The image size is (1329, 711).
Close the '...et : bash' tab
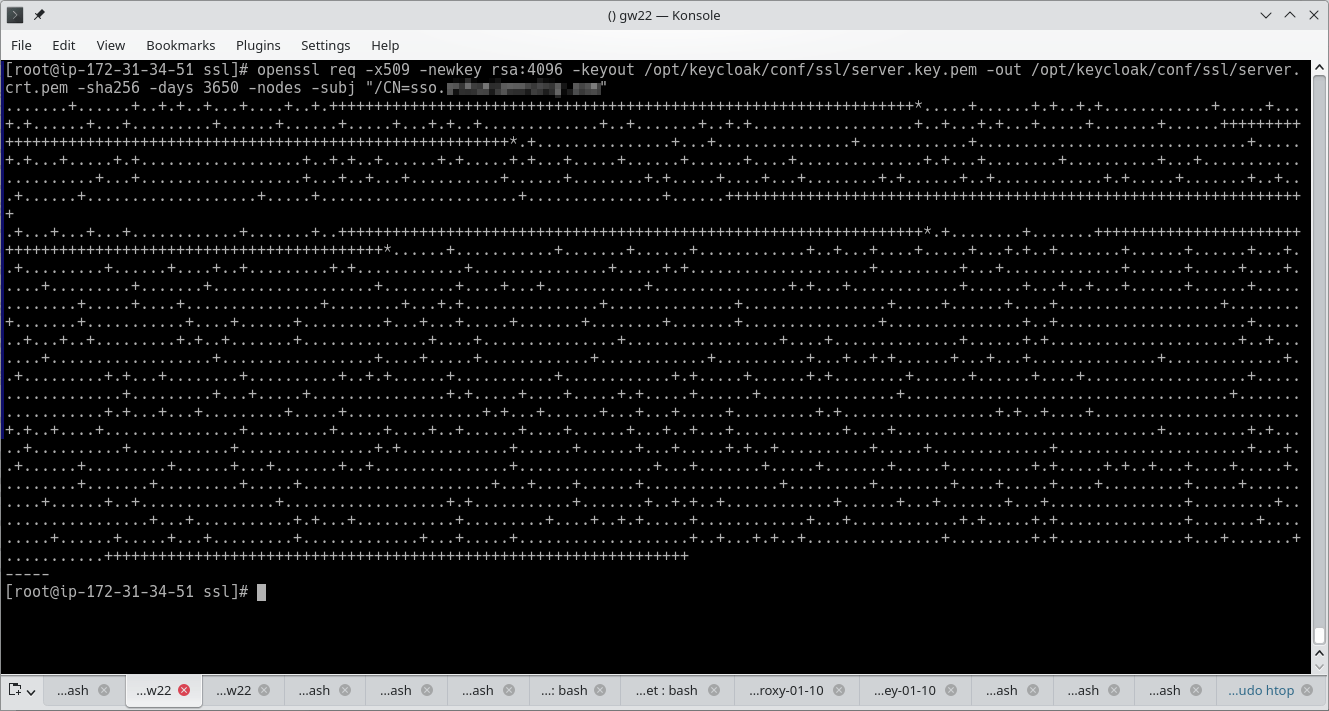[713, 690]
